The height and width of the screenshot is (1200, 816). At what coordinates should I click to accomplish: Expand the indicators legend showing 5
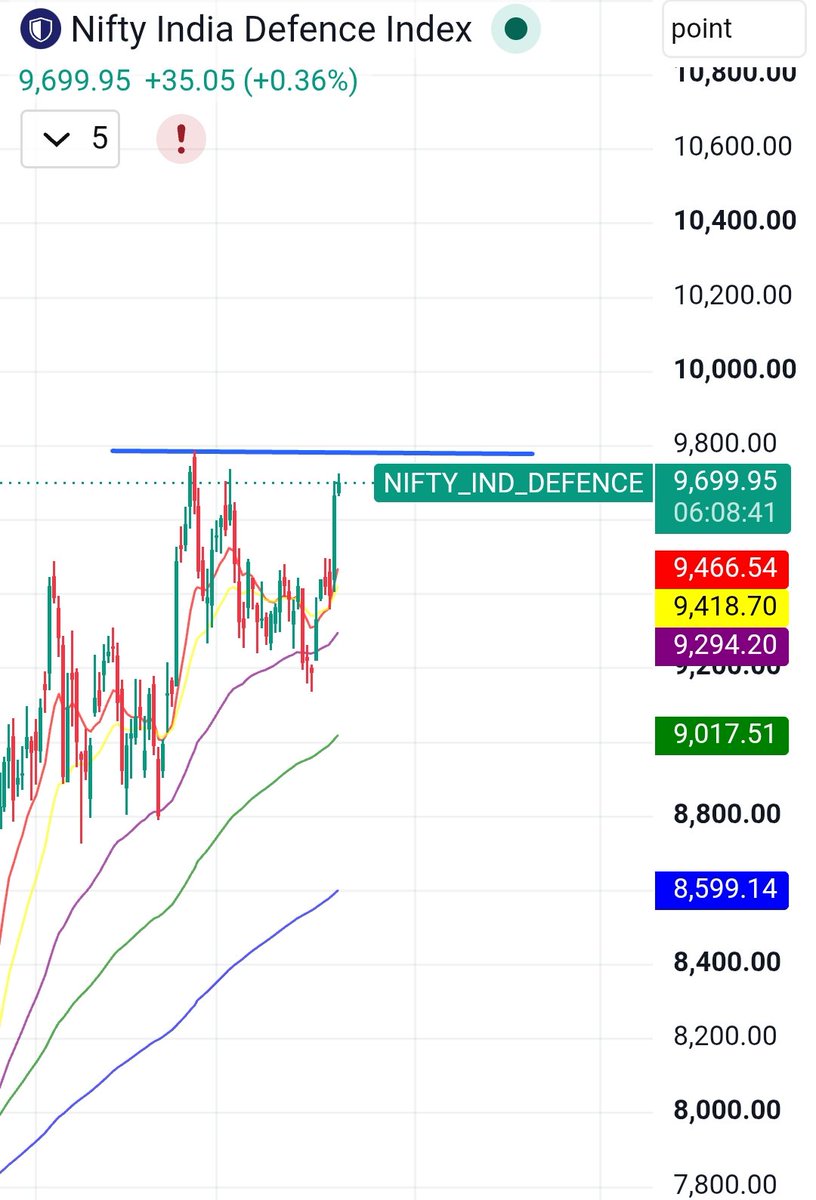click(71, 138)
